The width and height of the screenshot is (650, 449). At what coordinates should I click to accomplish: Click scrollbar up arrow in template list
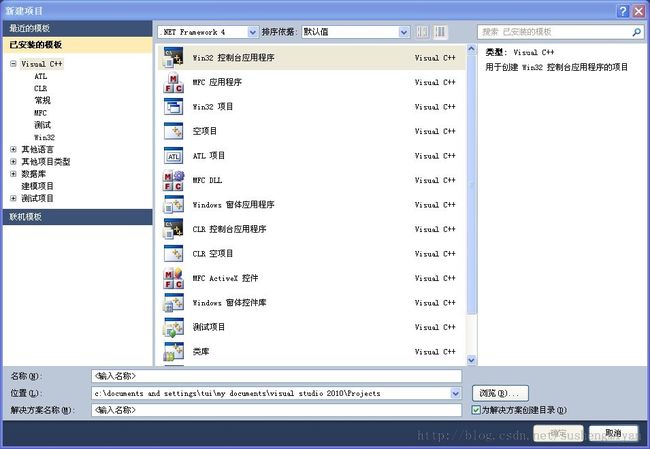pyautogui.click(x=471, y=50)
